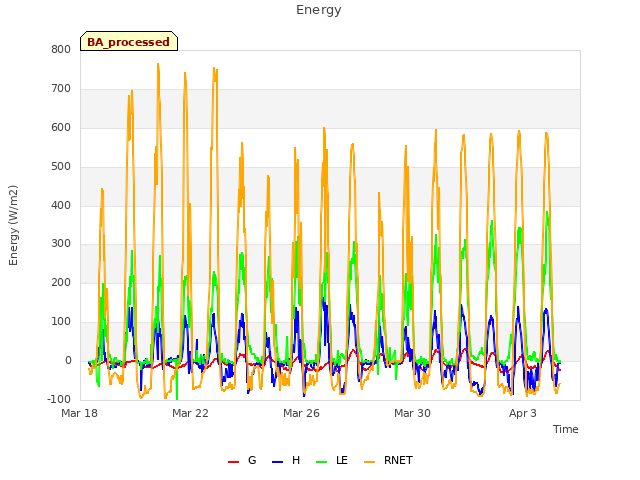Toggle the LE series legend entry
The image size is (640, 480).
pos(332,460)
